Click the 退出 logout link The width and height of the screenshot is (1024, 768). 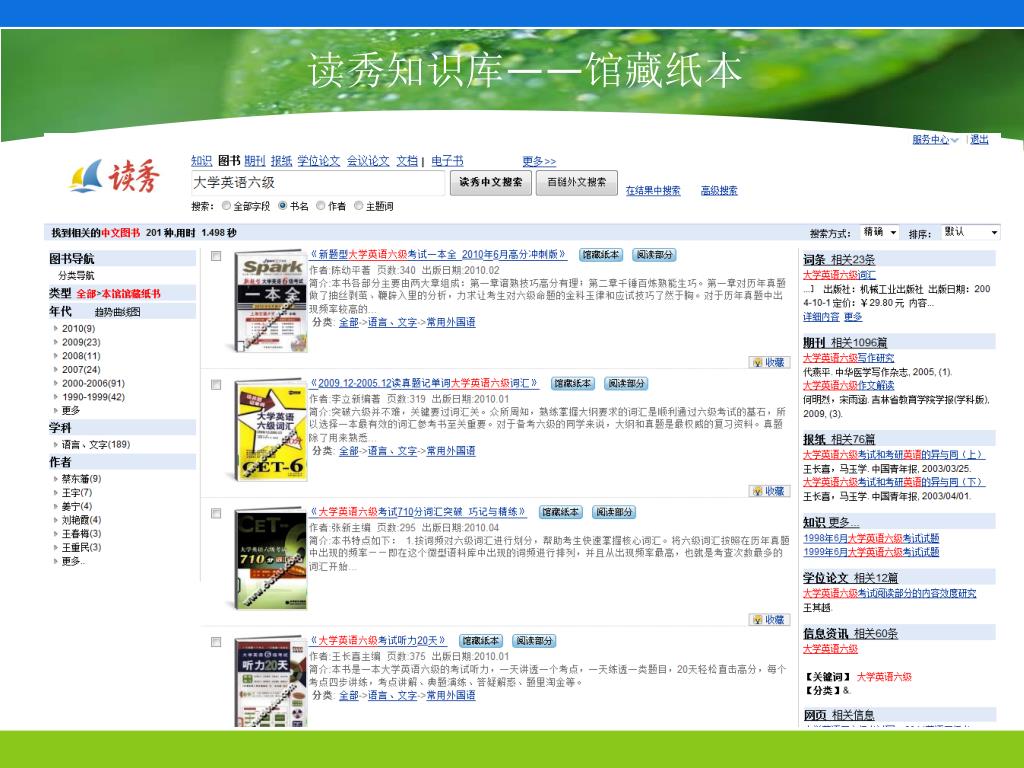coord(979,140)
